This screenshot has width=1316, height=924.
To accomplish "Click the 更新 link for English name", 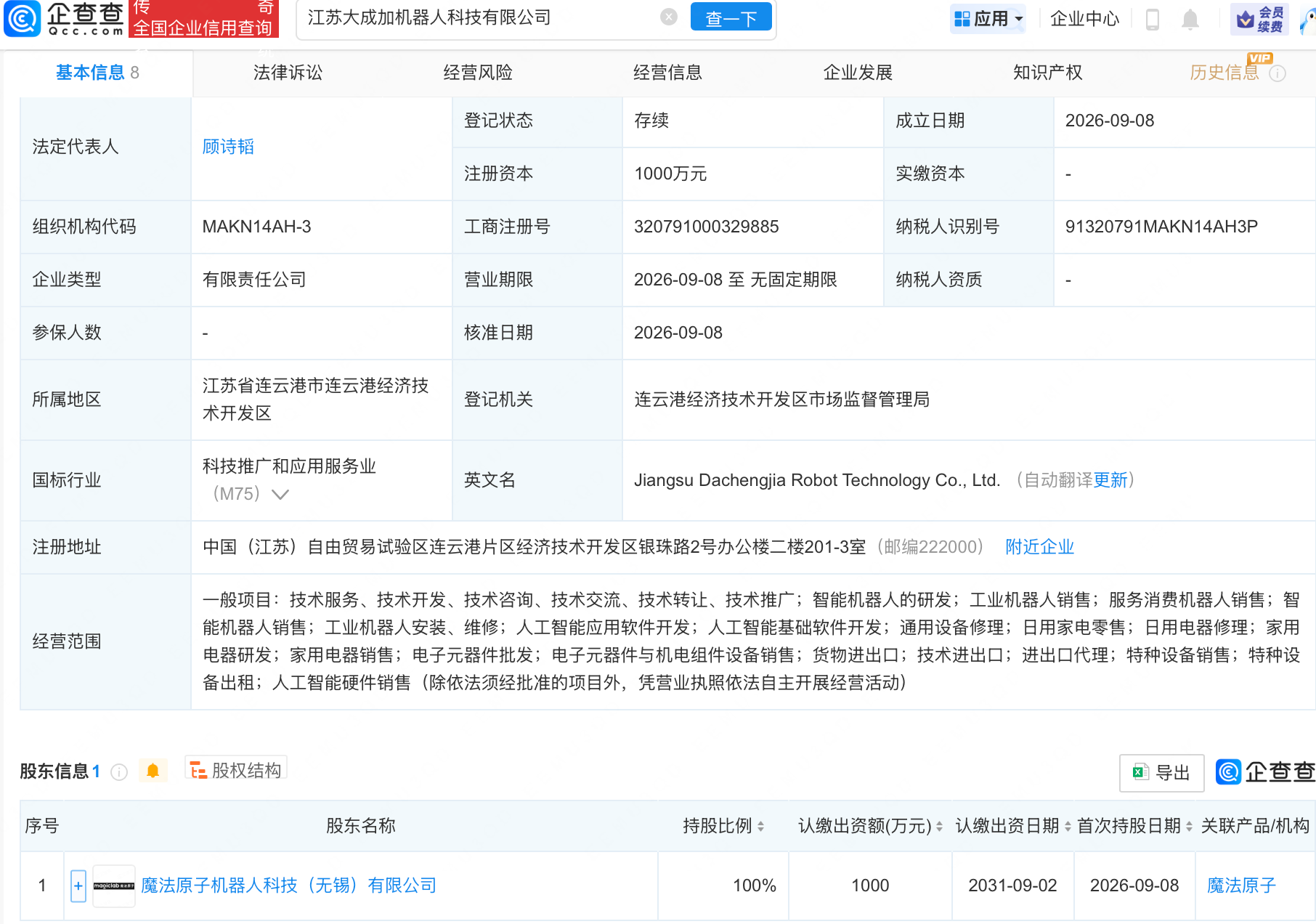I will (x=1110, y=480).
